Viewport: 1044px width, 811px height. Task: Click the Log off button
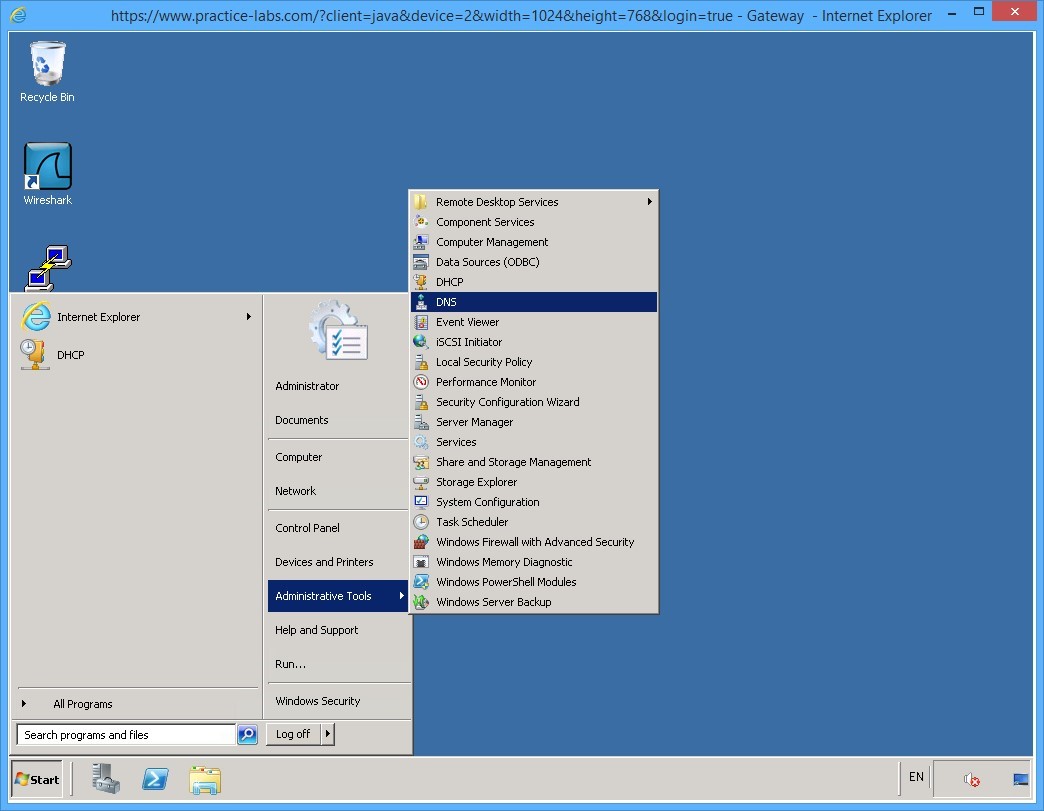[x=292, y=733]
